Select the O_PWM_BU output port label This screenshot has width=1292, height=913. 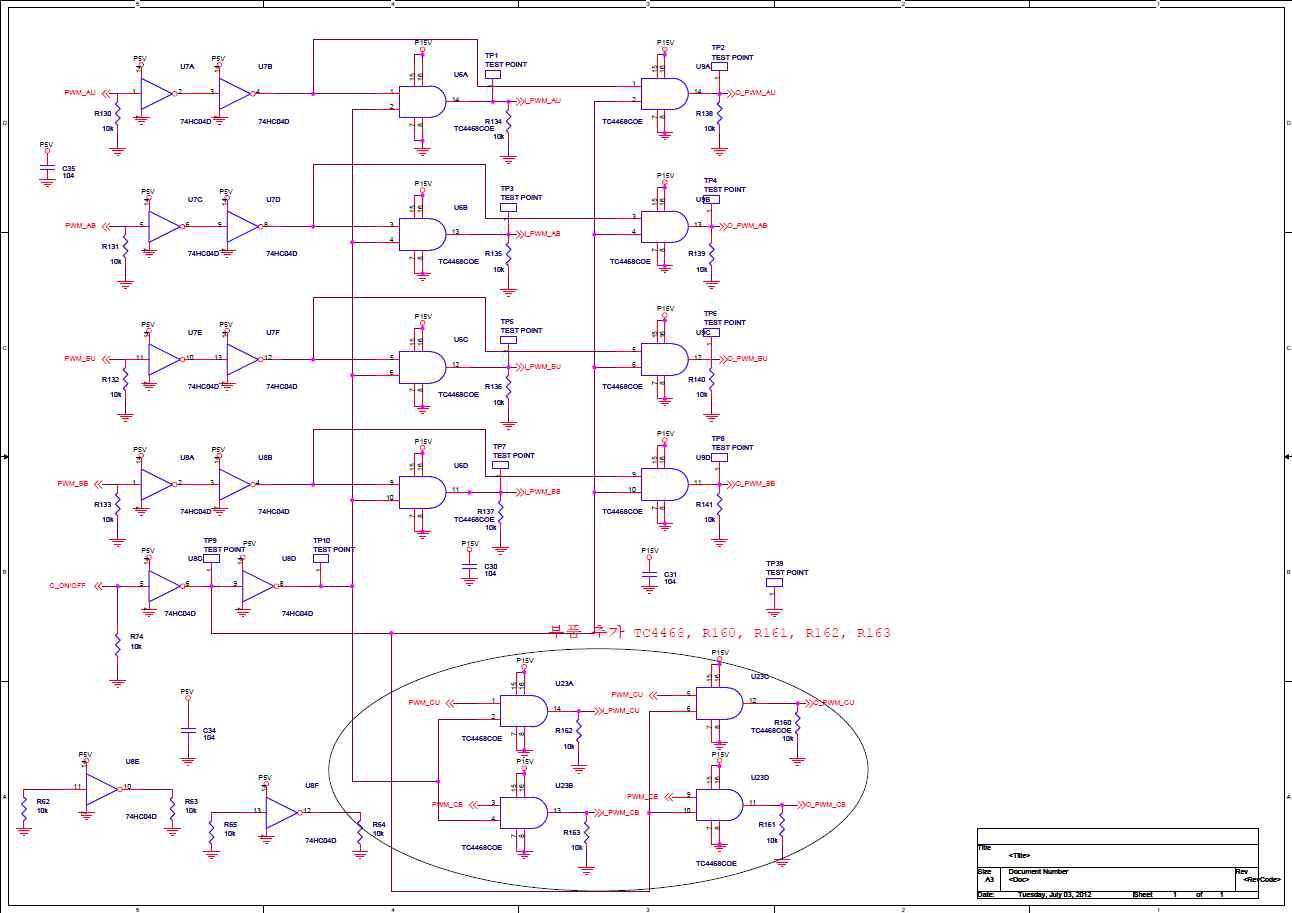tap(748, 359)
